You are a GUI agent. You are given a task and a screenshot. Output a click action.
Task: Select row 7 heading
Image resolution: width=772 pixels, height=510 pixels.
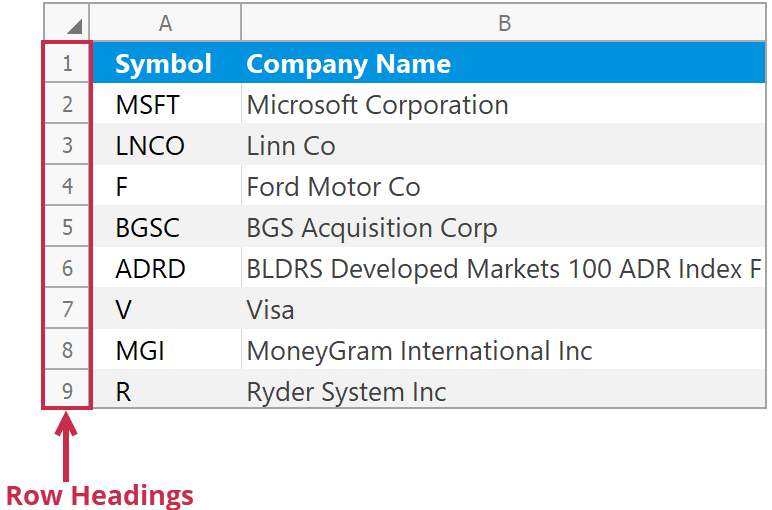point(67,310)
